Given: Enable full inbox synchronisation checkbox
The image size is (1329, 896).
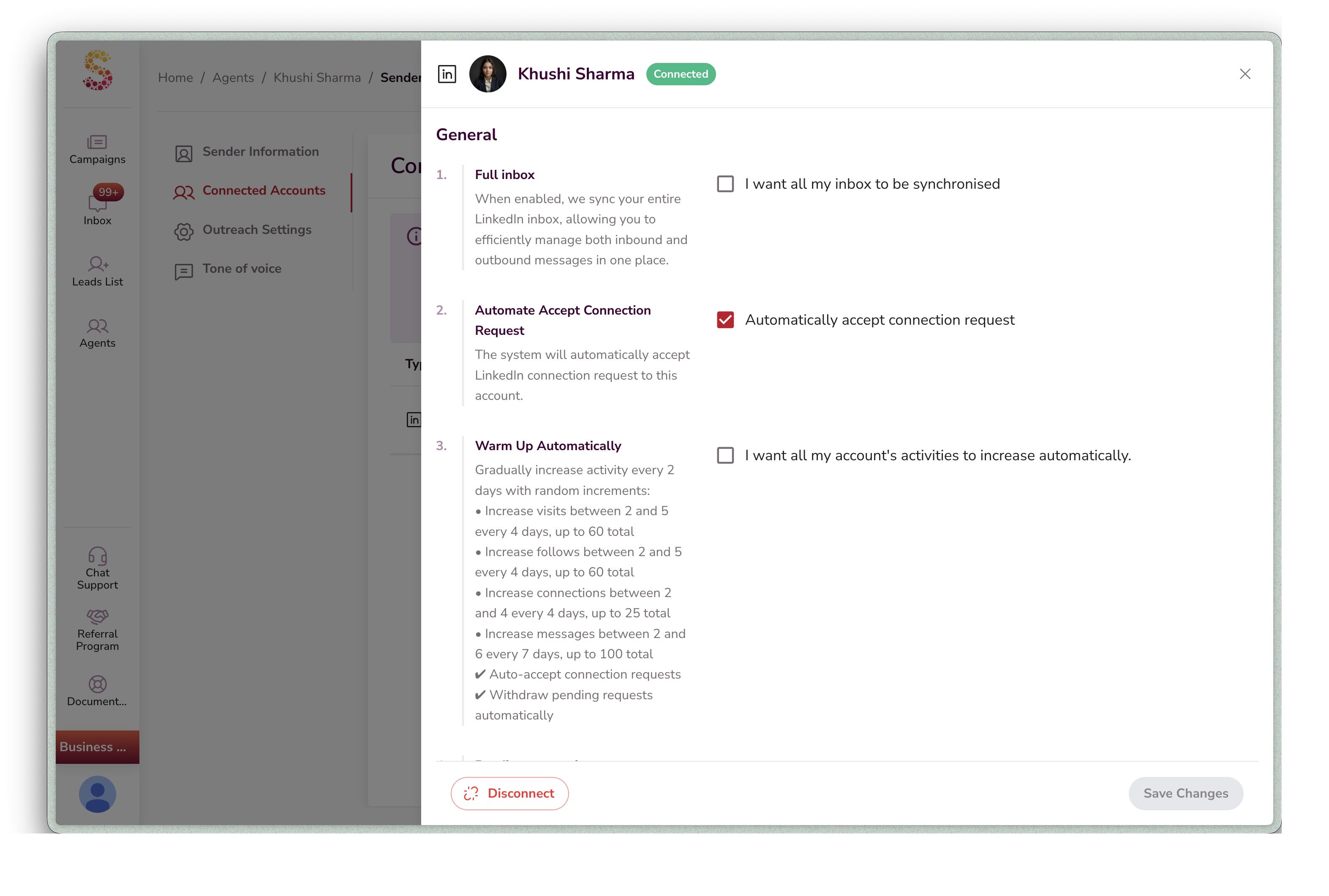Looking at the screenshot, I should coord(725,184).
